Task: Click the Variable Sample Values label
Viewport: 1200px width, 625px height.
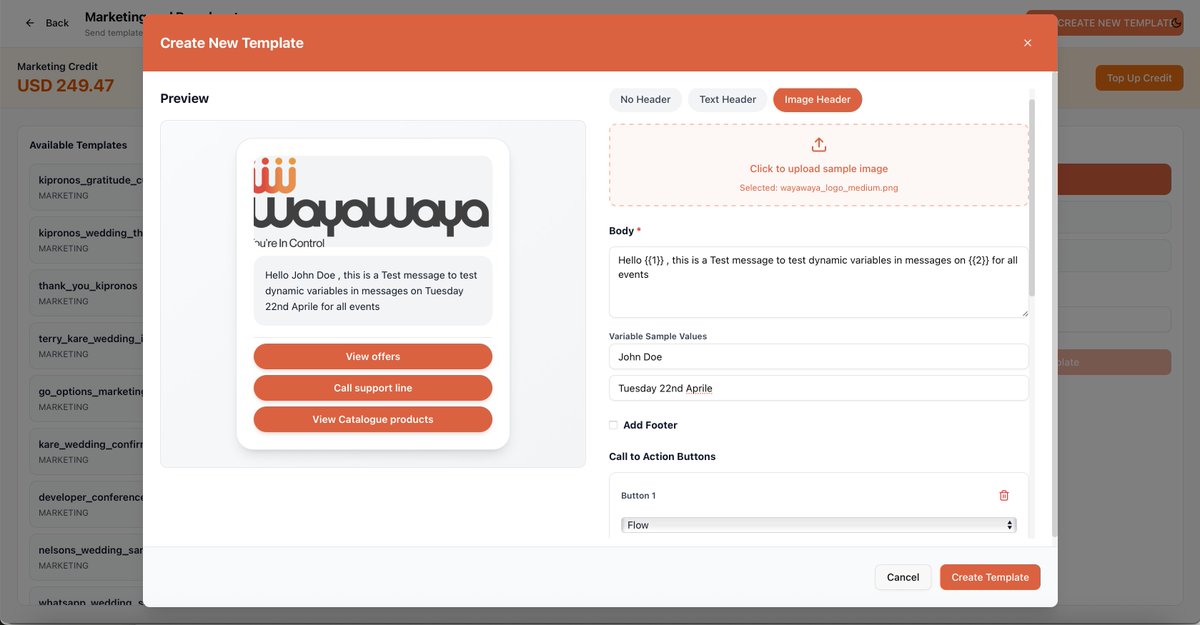Action: point(658,336)
